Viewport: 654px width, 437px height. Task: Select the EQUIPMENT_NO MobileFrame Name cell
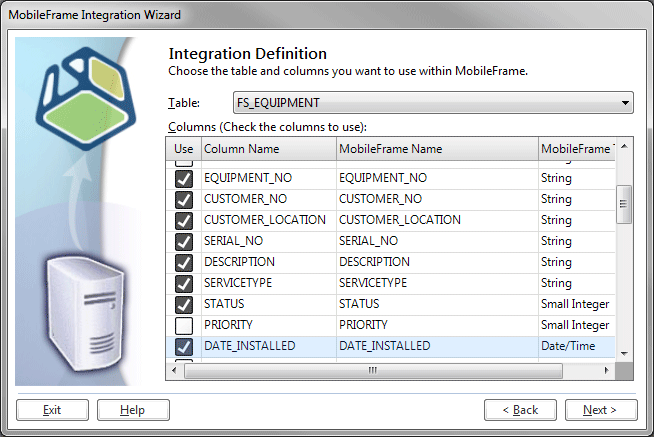(x=437, y=178)
